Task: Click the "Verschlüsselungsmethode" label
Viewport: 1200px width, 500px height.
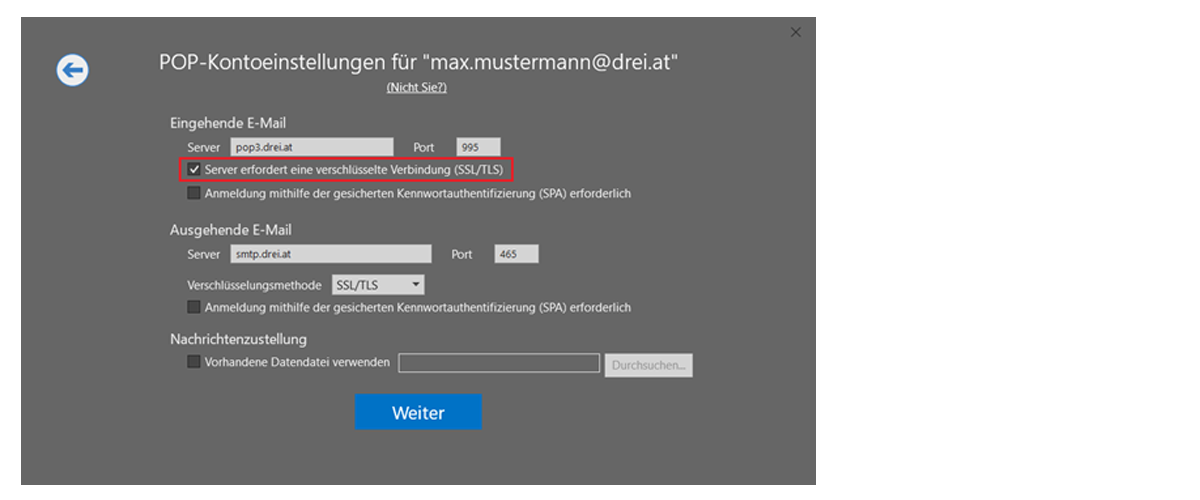Action: (254, 285)
